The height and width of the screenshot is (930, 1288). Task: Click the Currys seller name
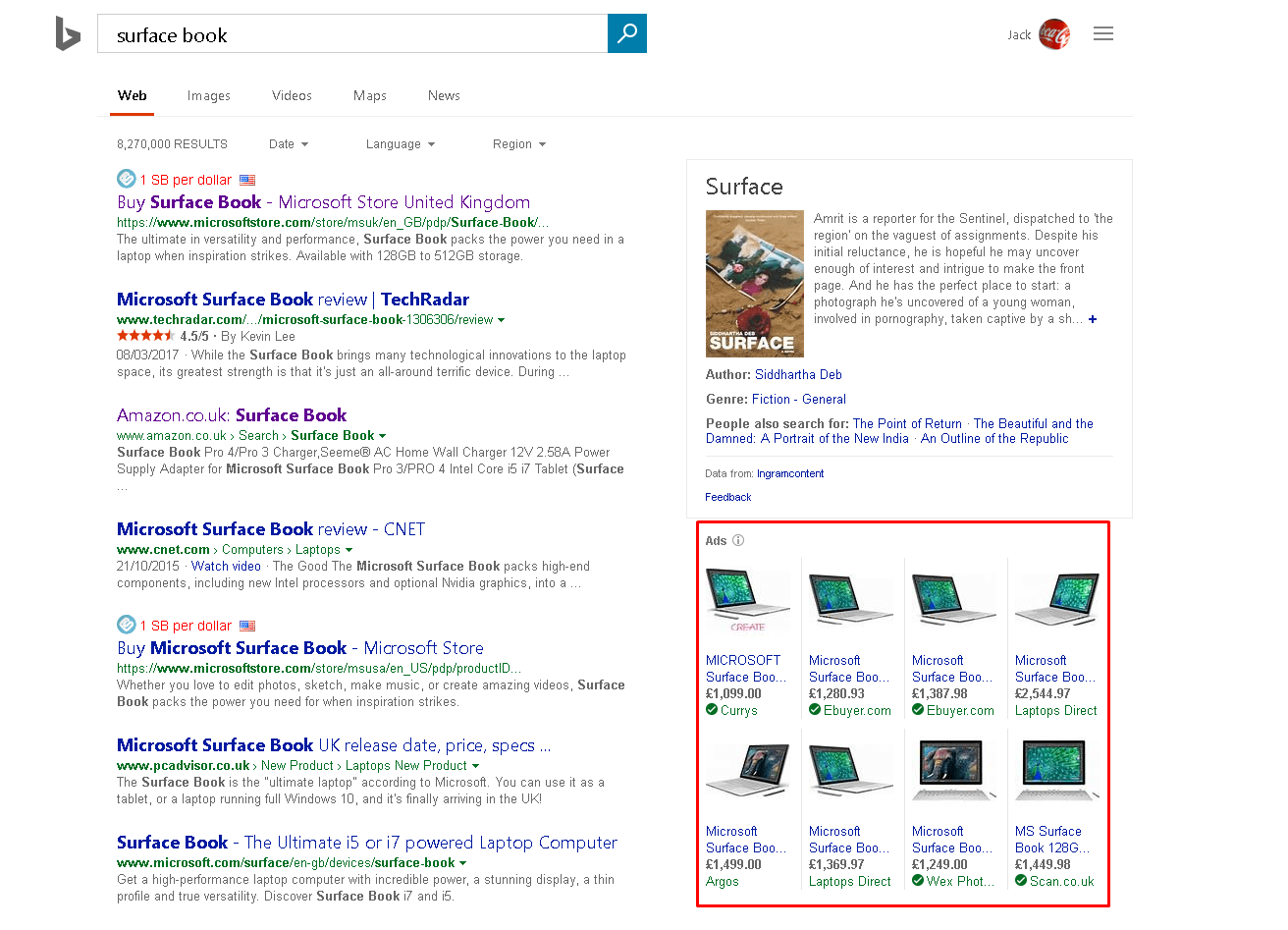pos(739,711)
